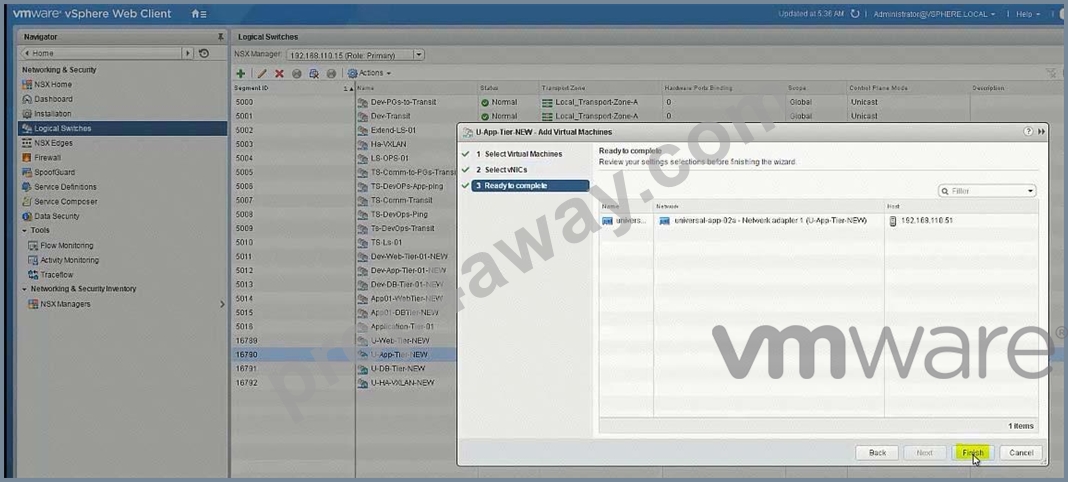Viewport: 1068px width, 482px height.
Task: Open the Actions dropdown menu
Action: (369, 74)
